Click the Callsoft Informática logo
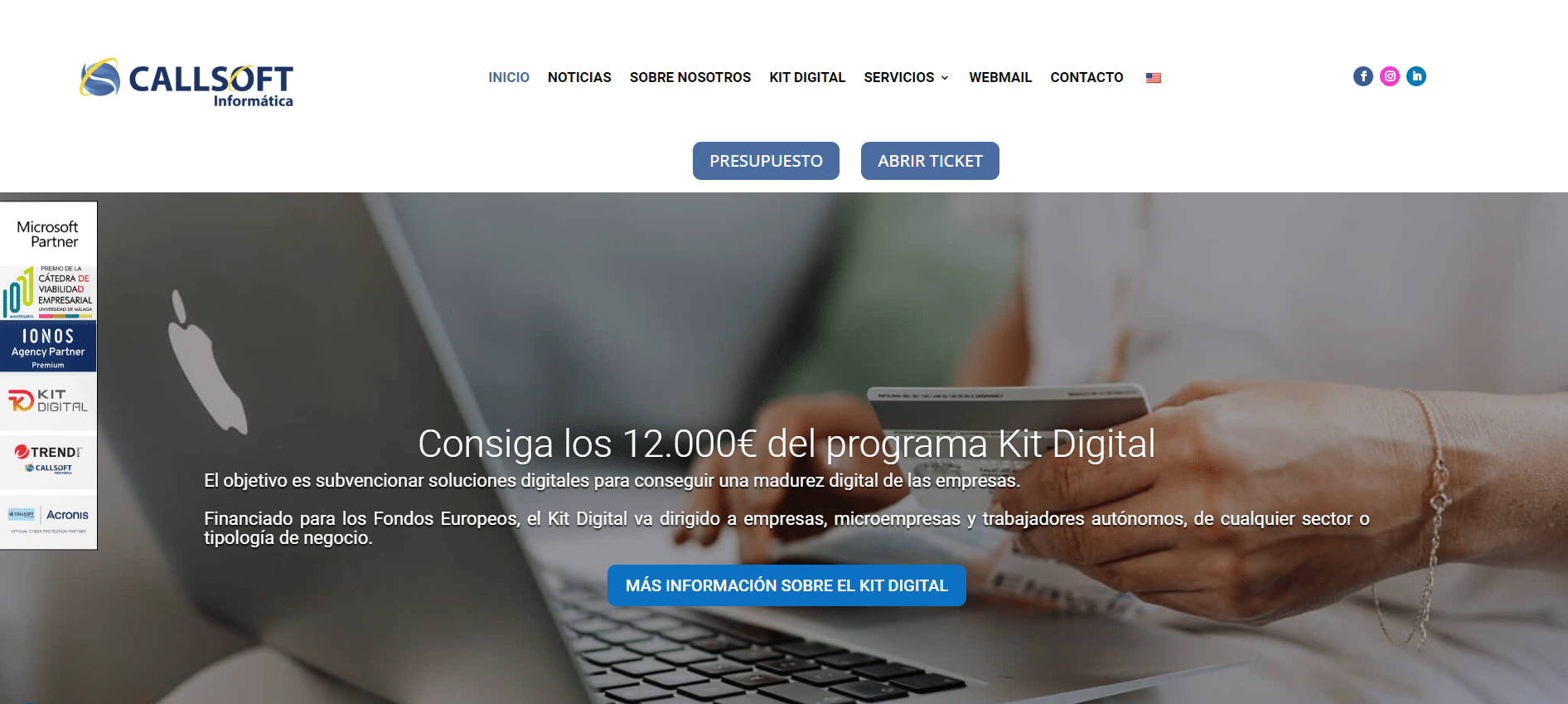Screen dimensions: 1568x704 coord(186,82)
